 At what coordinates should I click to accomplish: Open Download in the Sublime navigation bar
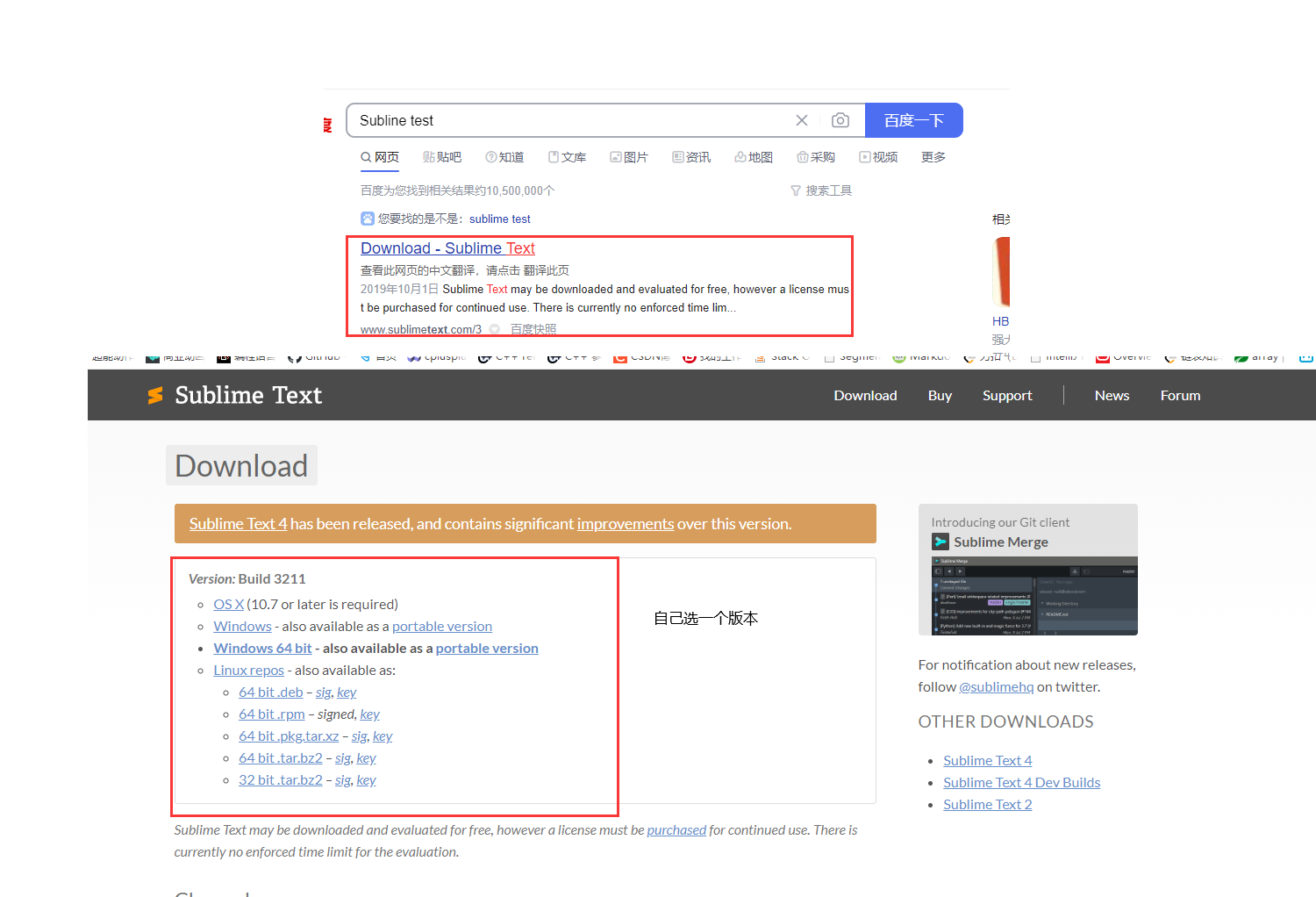click(865, 396)
